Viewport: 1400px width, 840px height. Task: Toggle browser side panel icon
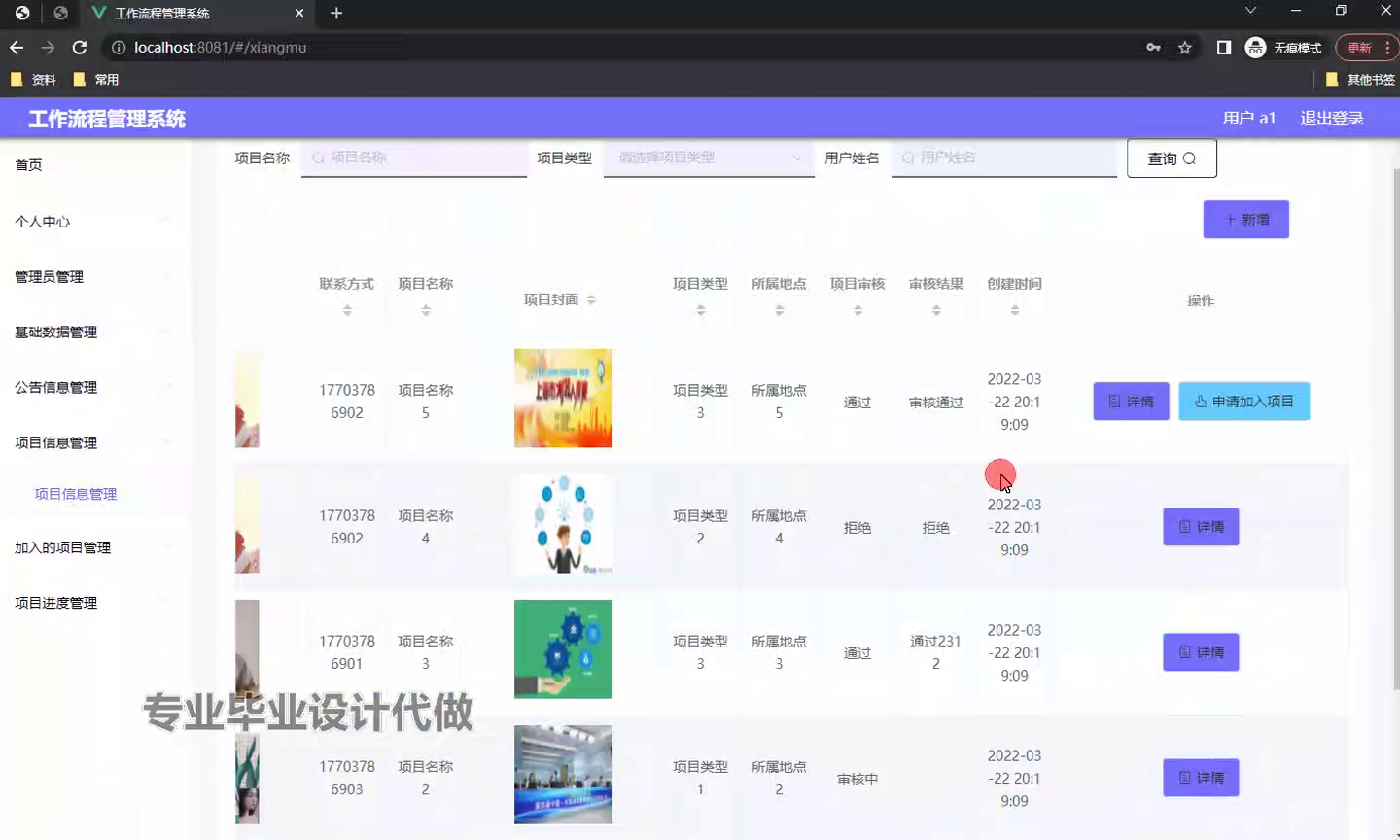[x=1224, y=48]
